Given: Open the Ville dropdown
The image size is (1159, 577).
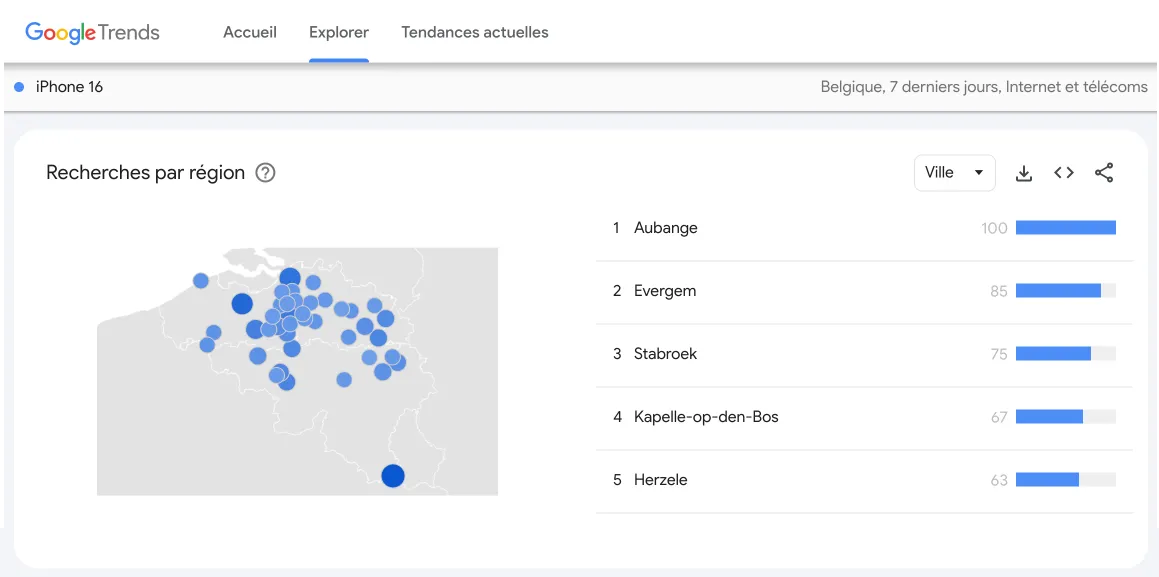Looking at the screenshot, I should [954, 173].
